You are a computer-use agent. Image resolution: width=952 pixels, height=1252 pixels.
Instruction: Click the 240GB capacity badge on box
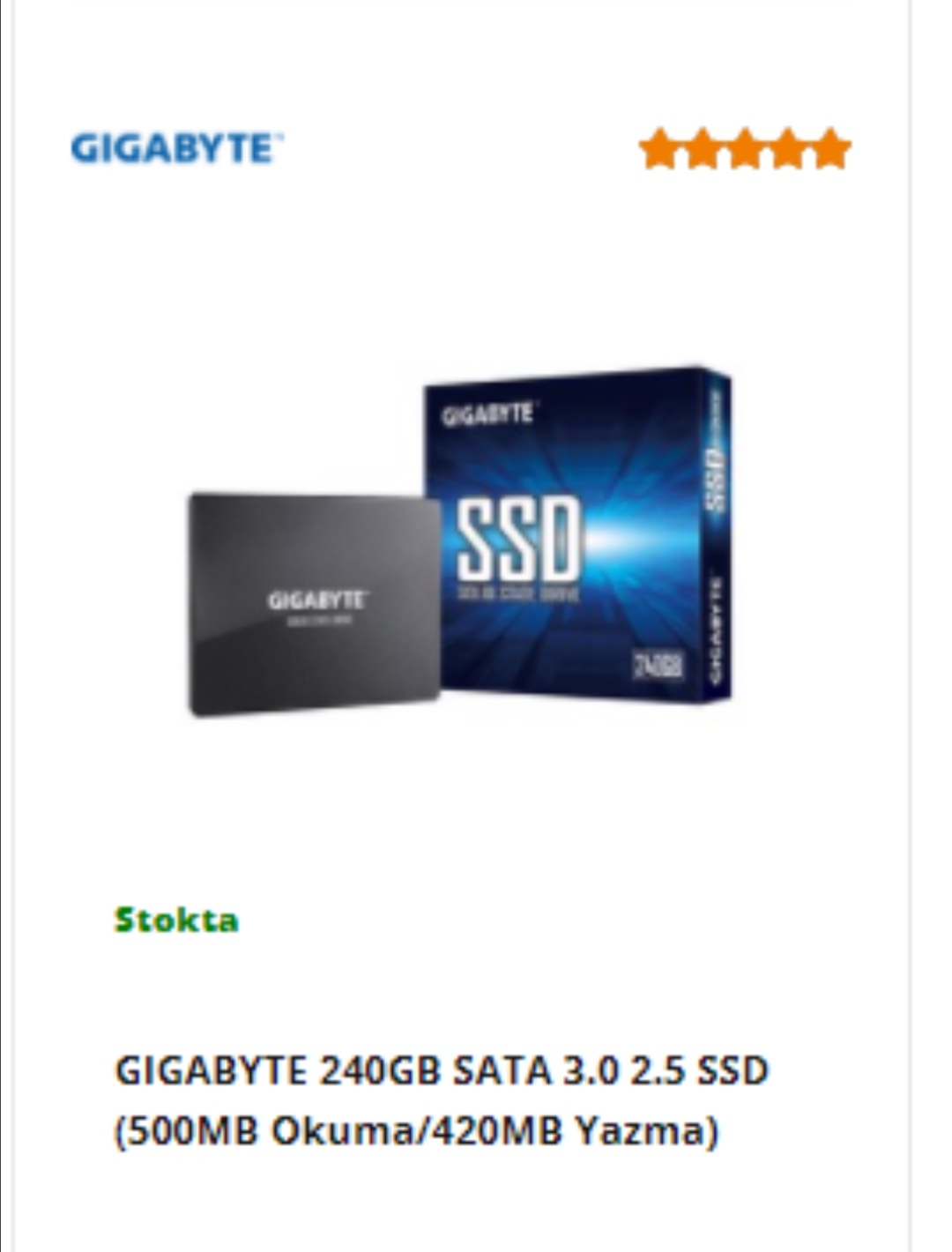[658, 666]
